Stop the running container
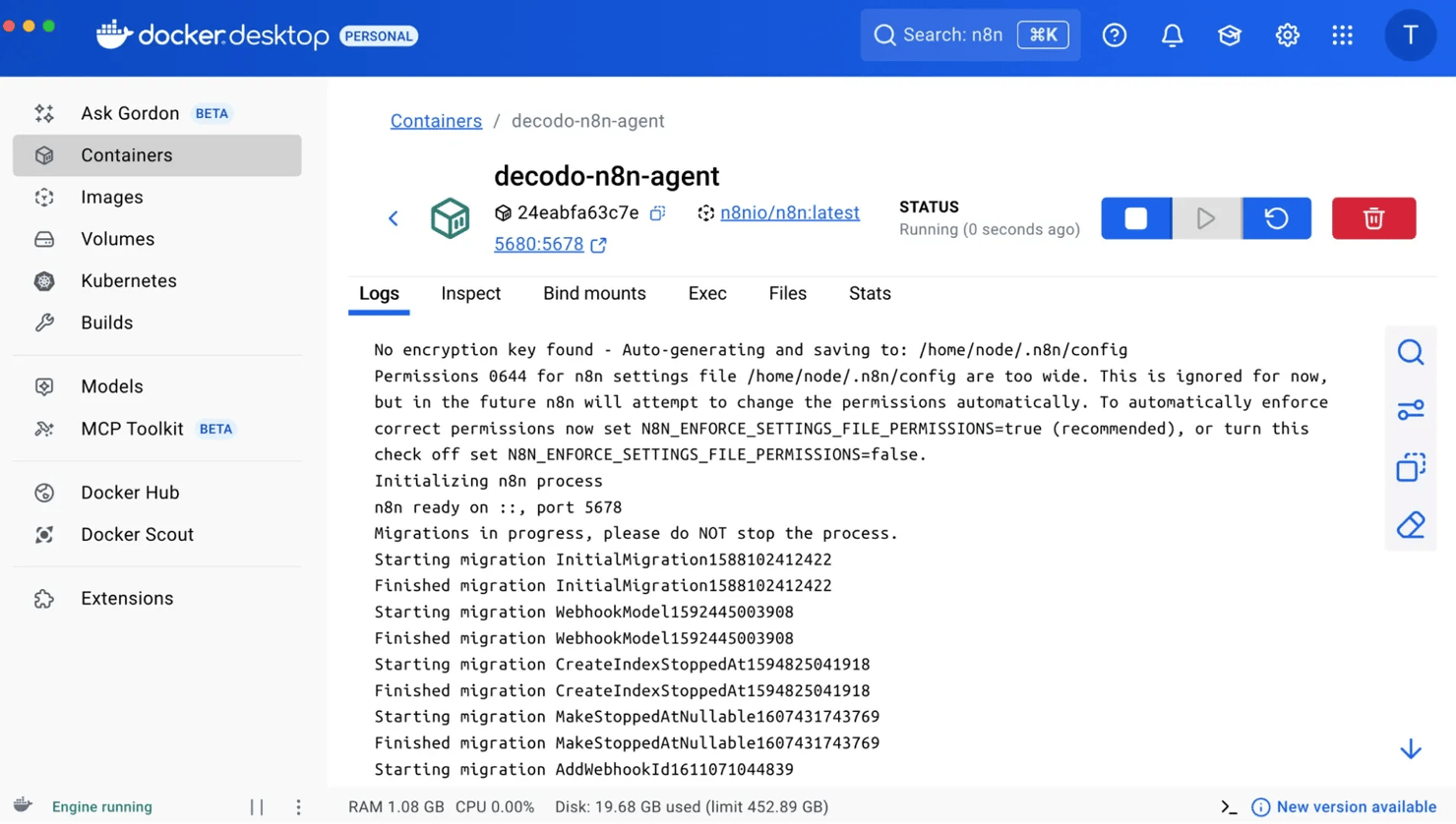This screenshot has height=824, width=1456. tap(1135, 218)
